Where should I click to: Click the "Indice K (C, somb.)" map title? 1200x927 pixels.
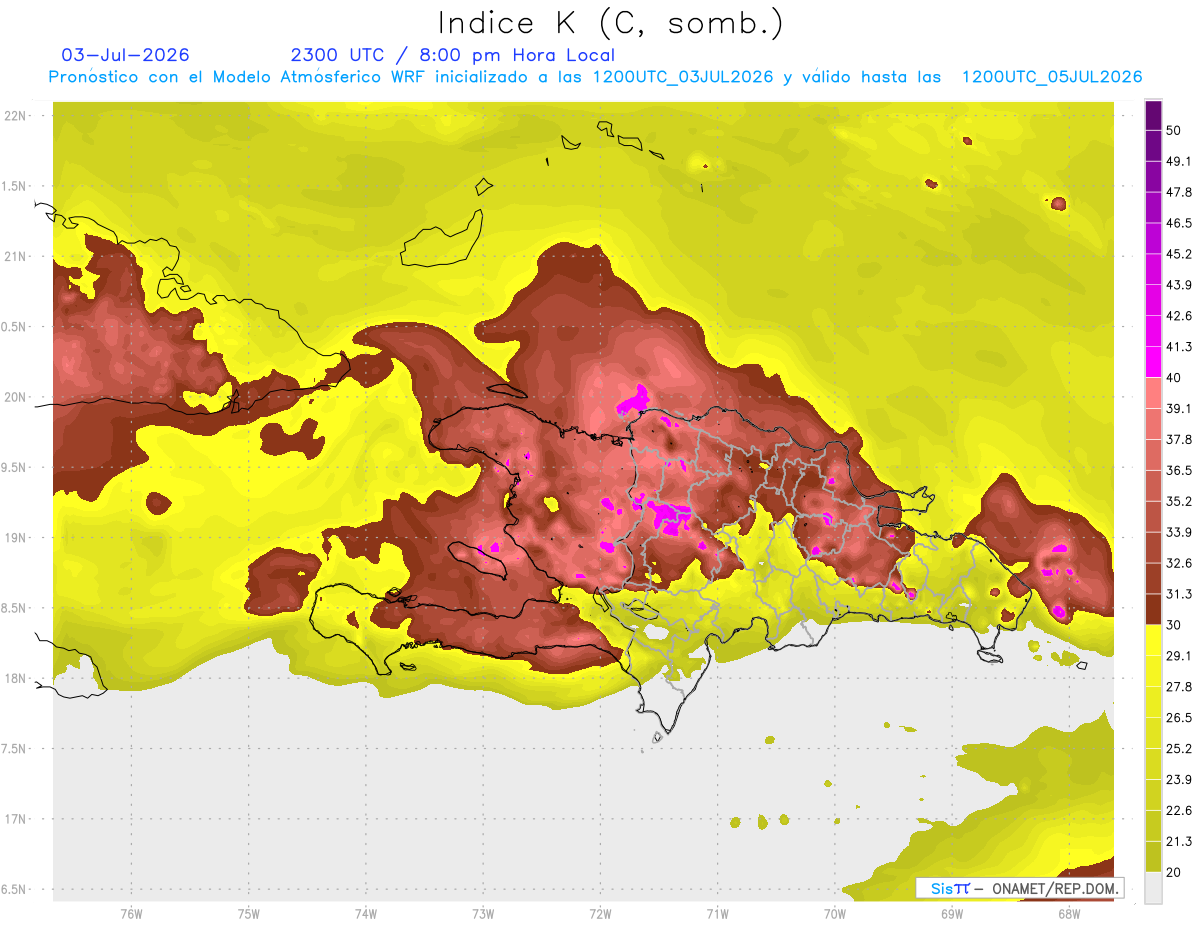[610, 24]
